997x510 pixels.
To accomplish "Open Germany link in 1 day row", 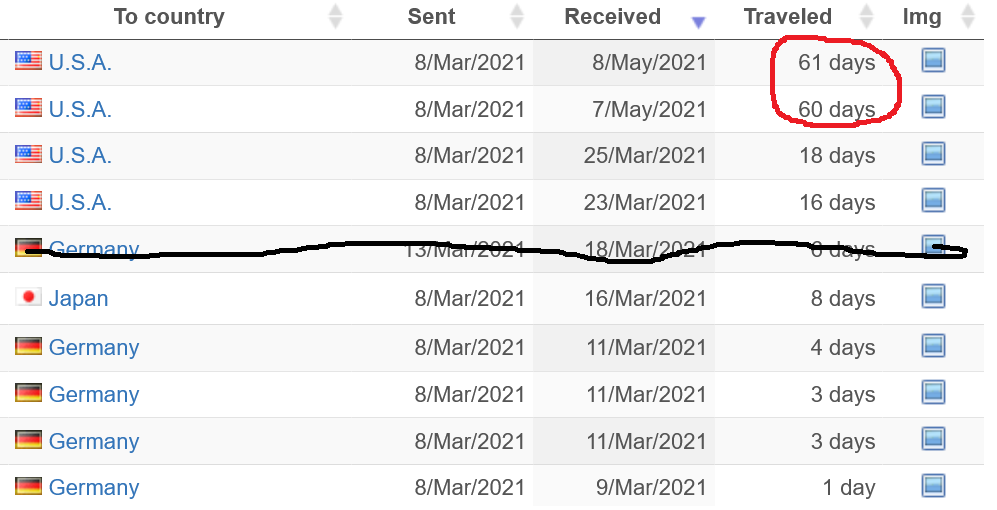I will [x=94, y=487].
